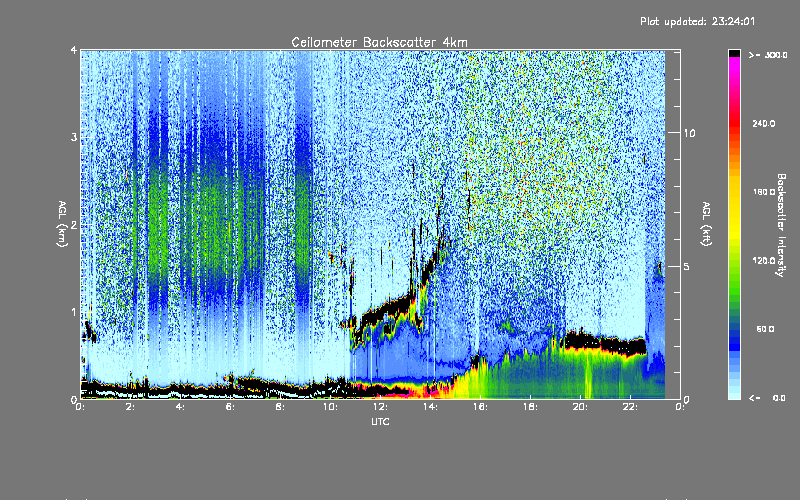The width and height of the screenshot is (800, 500).
Task: Click the '6:' hour tick on UTC axis
Action: click(230, 407)
